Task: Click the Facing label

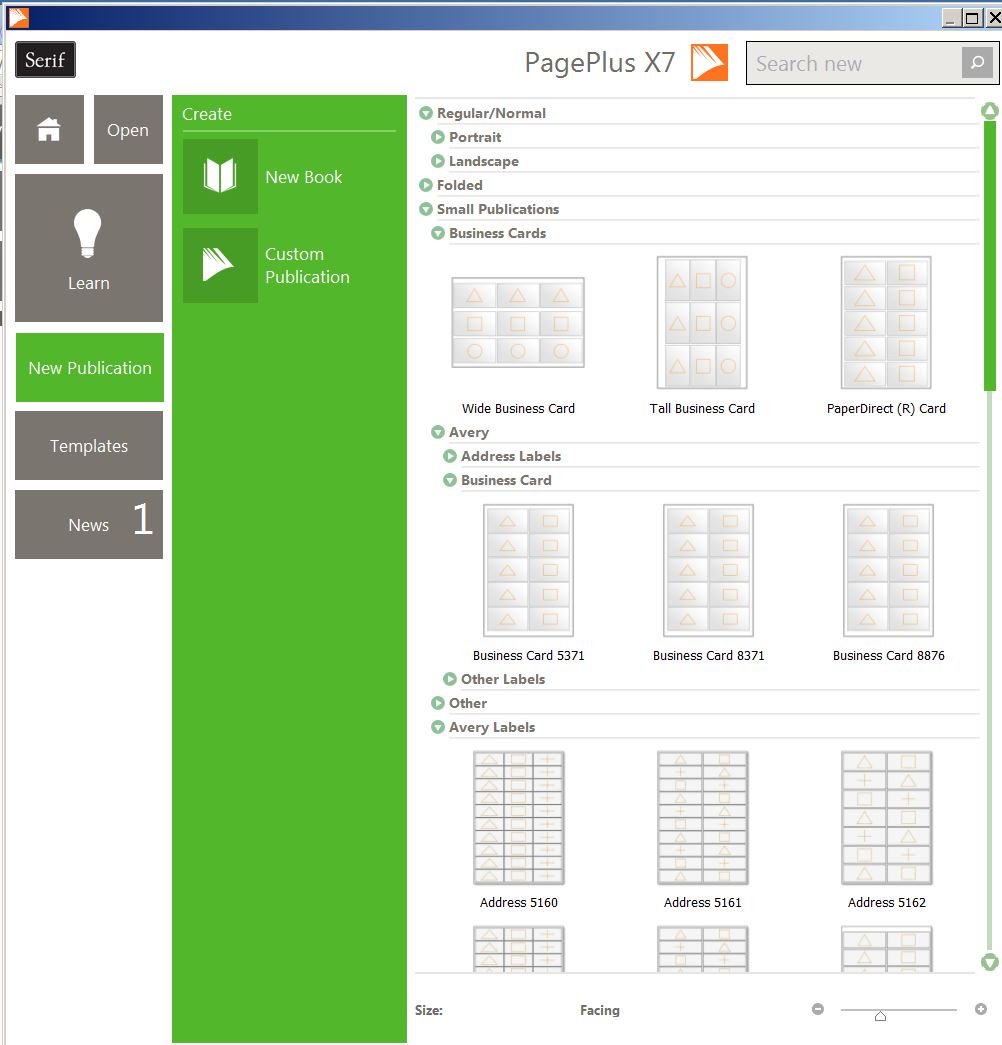Action: pyautogui.click(x=600, y=1010)
